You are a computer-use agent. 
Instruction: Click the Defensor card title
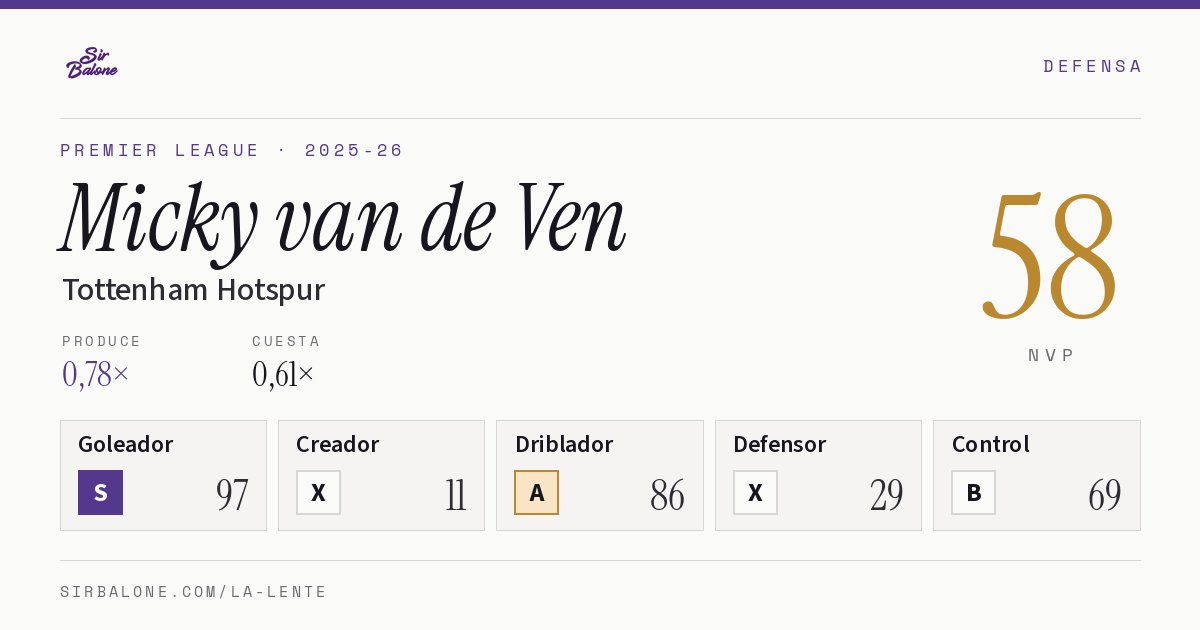coord(780,444)
